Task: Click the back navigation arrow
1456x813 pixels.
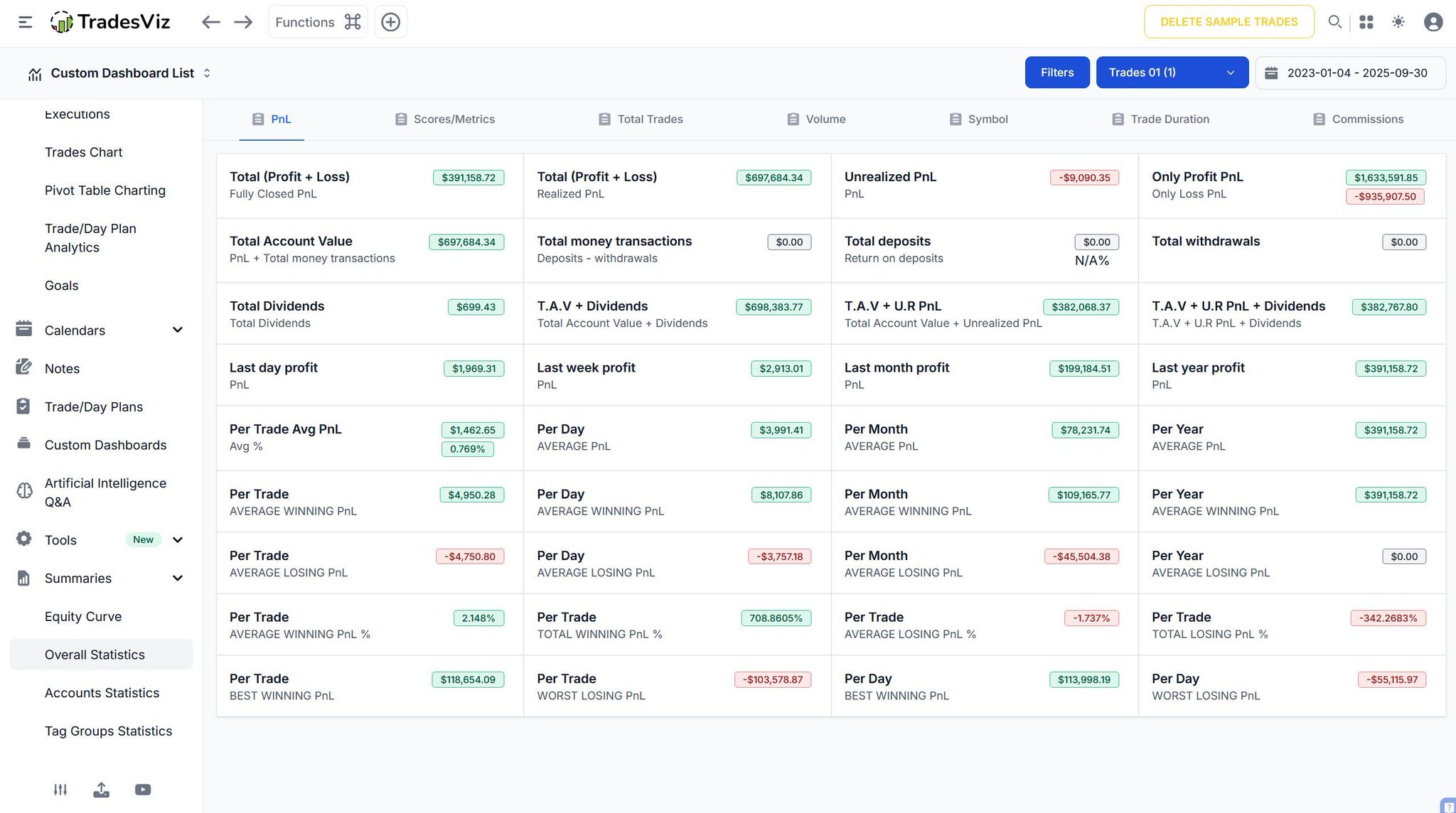Action: 210,22
